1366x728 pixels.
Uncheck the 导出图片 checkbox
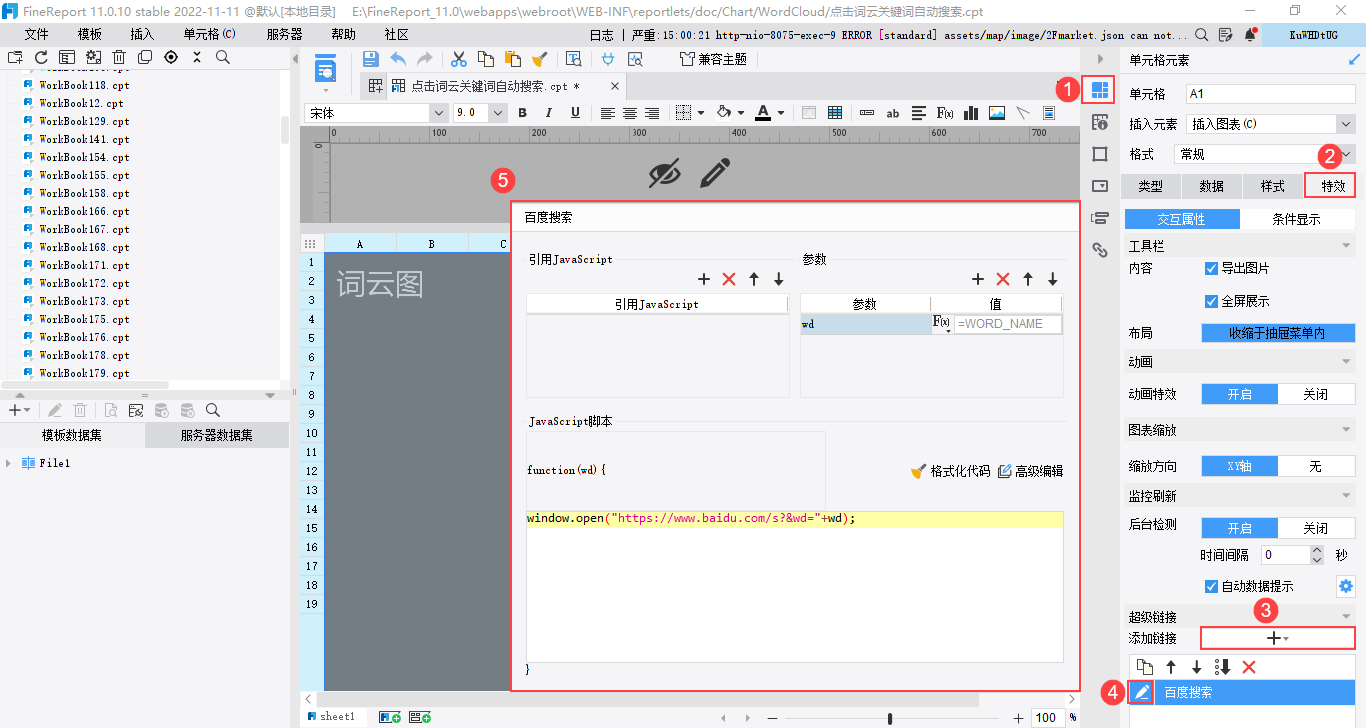pos(1212,269)
